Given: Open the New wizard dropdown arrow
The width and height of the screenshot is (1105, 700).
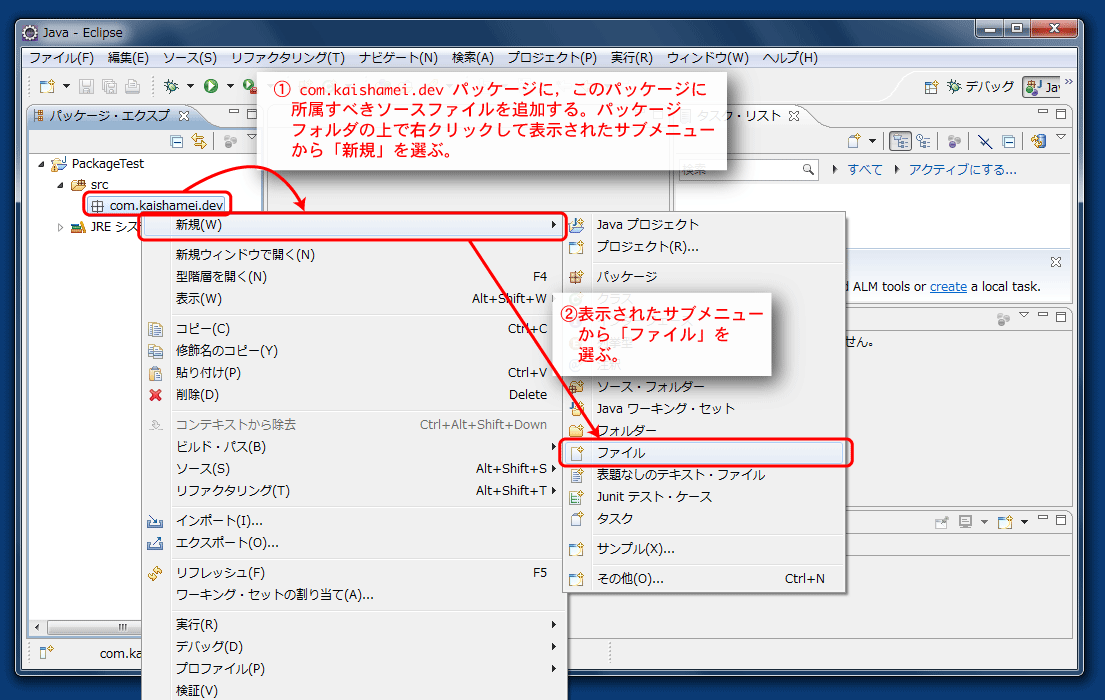Looking at the screenshot, I should point(66,87).
